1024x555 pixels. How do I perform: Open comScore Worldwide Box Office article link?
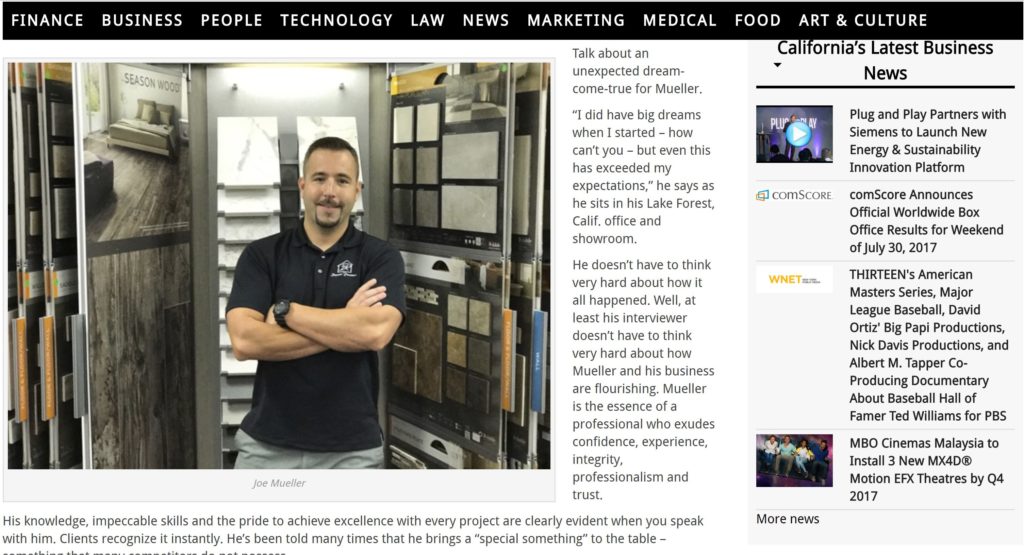926,221
